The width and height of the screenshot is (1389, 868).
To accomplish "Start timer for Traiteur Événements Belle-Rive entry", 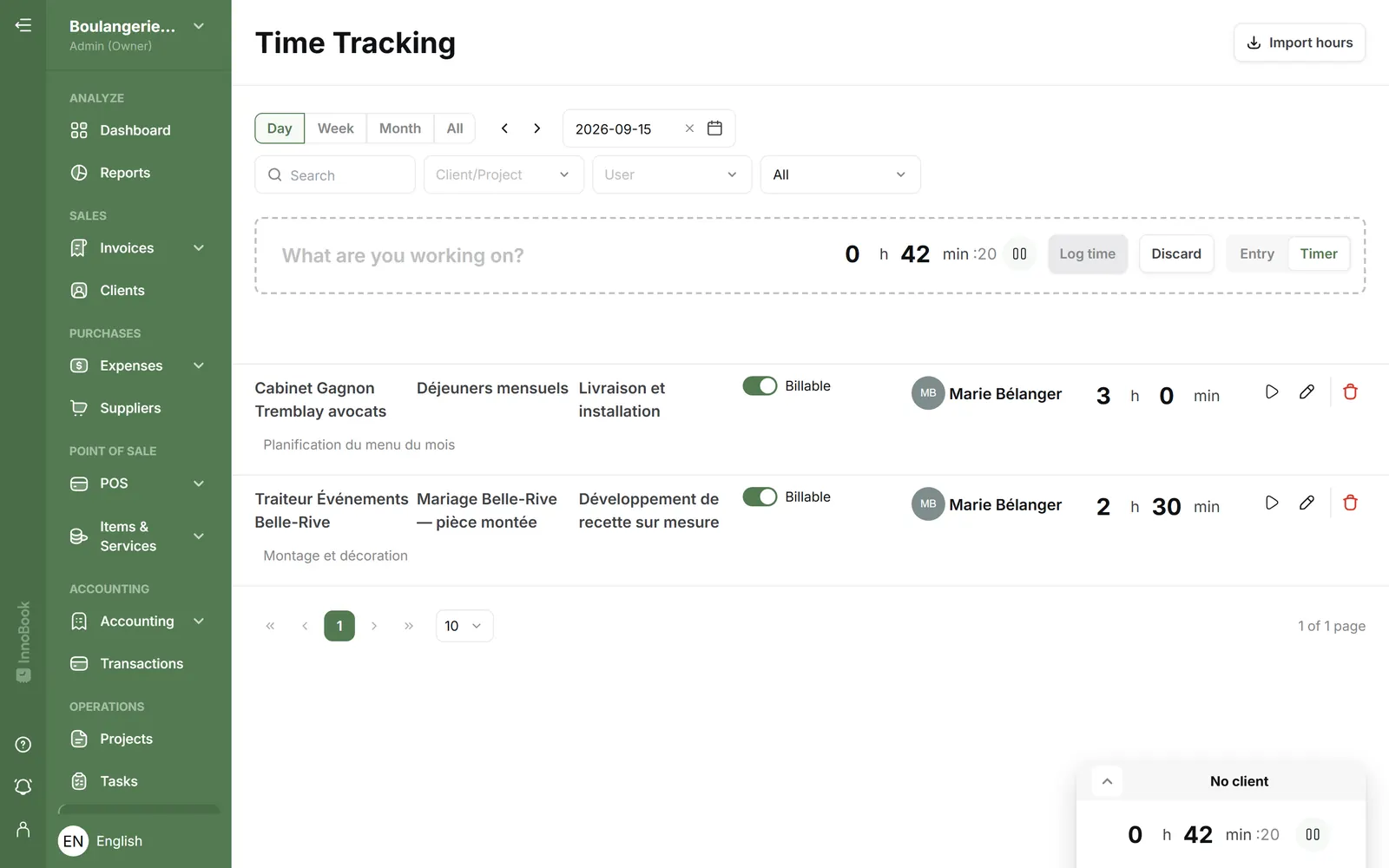I will click(1272, 503).
